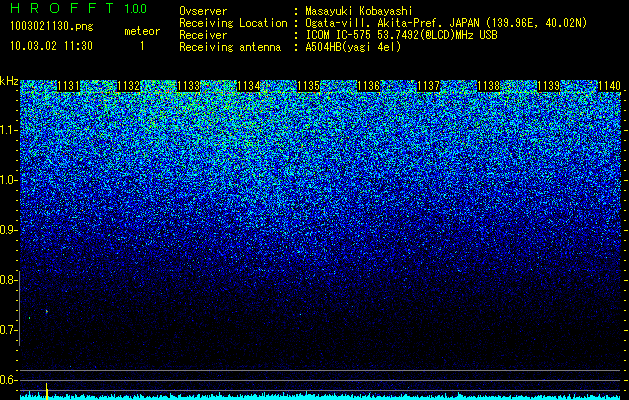Click time marker 1140
The height and width of the screenshot is (400, 629).
[x=609, y=86]
